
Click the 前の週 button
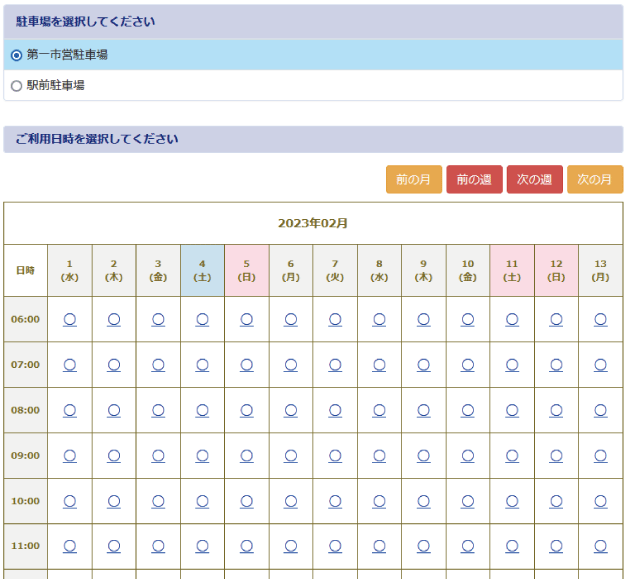(x=474, y=180)
